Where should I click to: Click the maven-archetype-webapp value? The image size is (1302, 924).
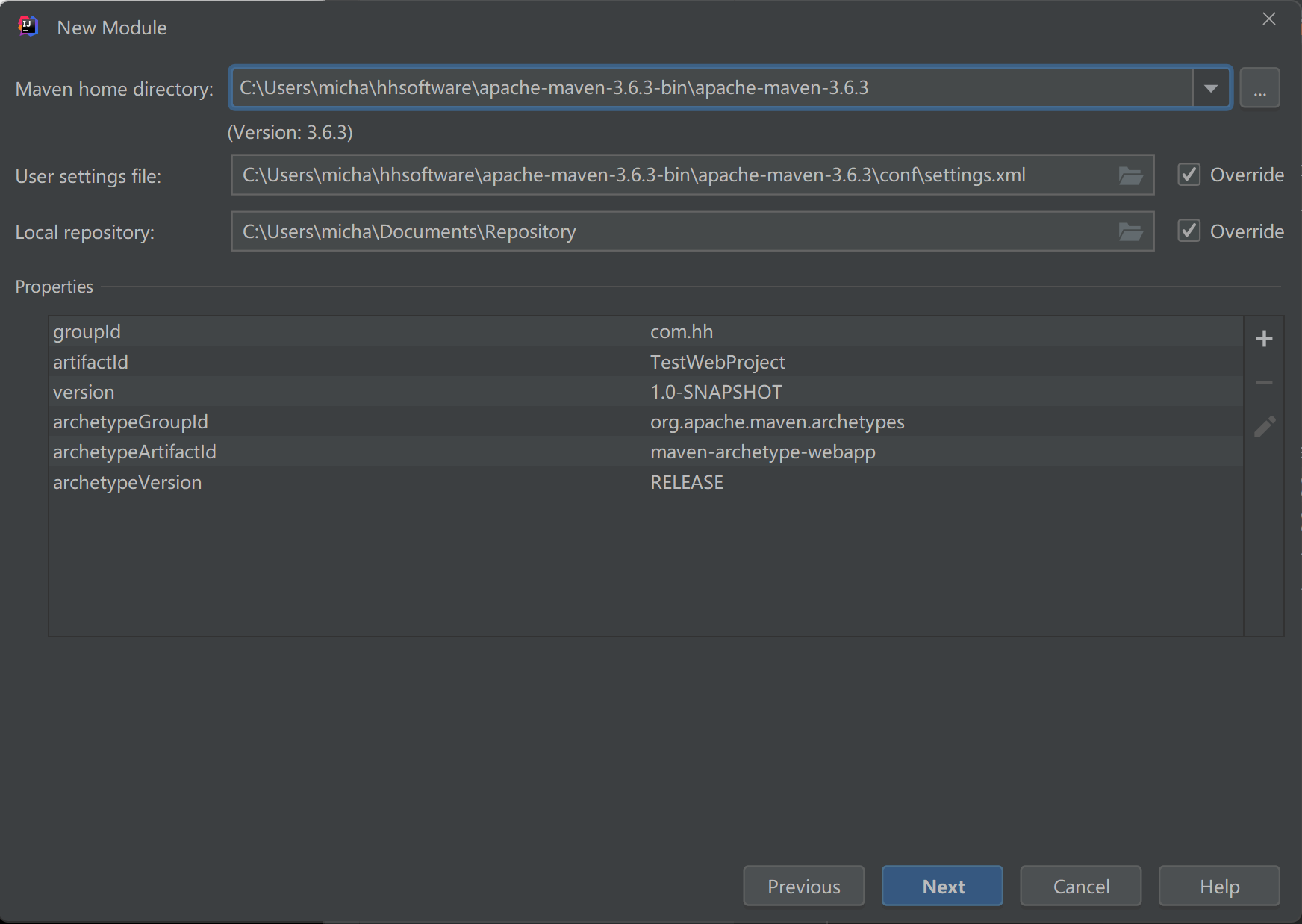[x=763, y=452]
